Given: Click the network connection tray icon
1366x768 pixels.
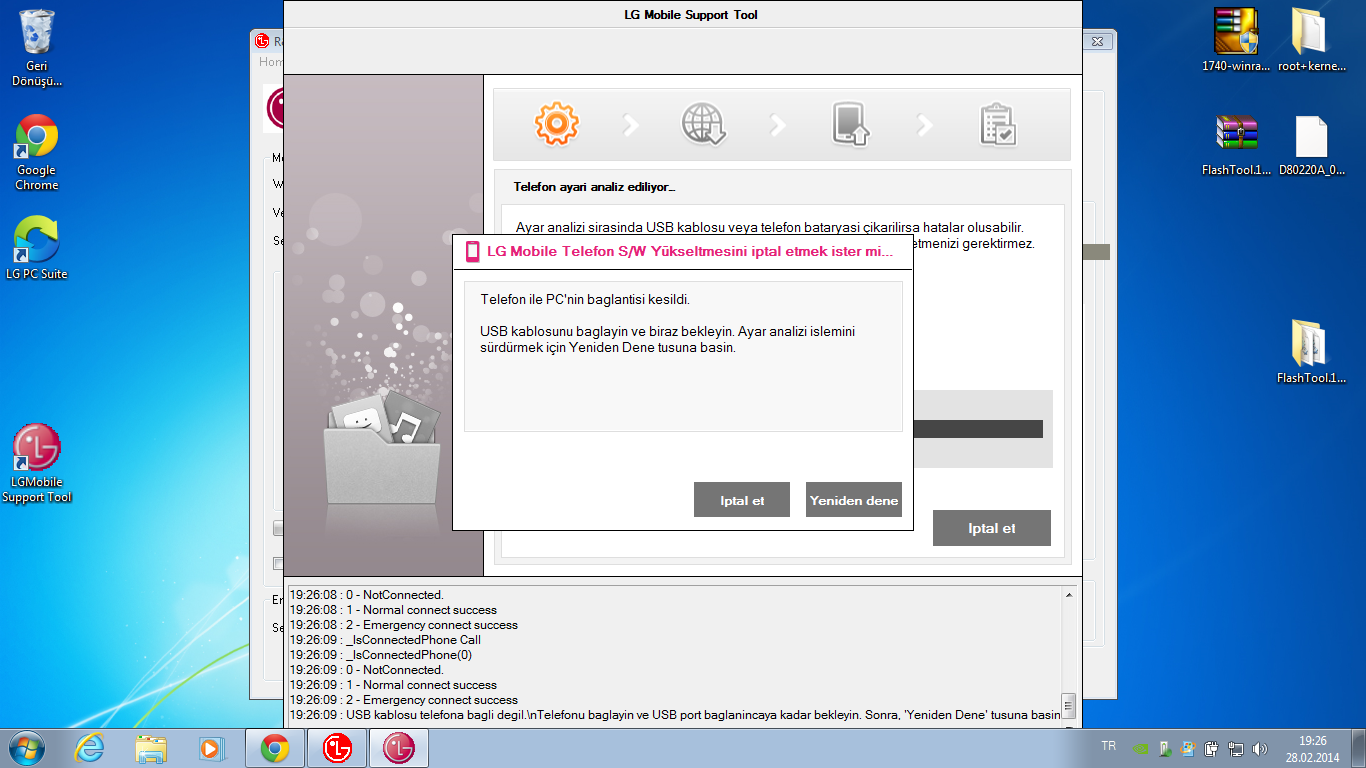Looking at the screenshot, I should (x=1235, y=748).
